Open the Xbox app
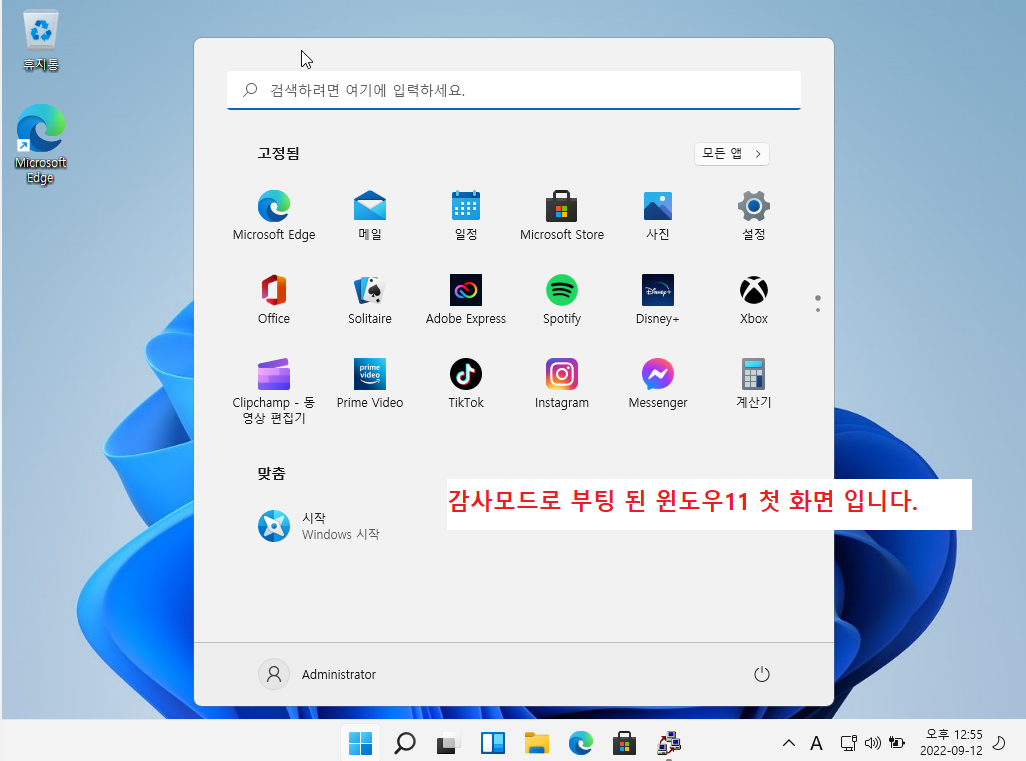 pyautogui.click(x=753, y=300)
